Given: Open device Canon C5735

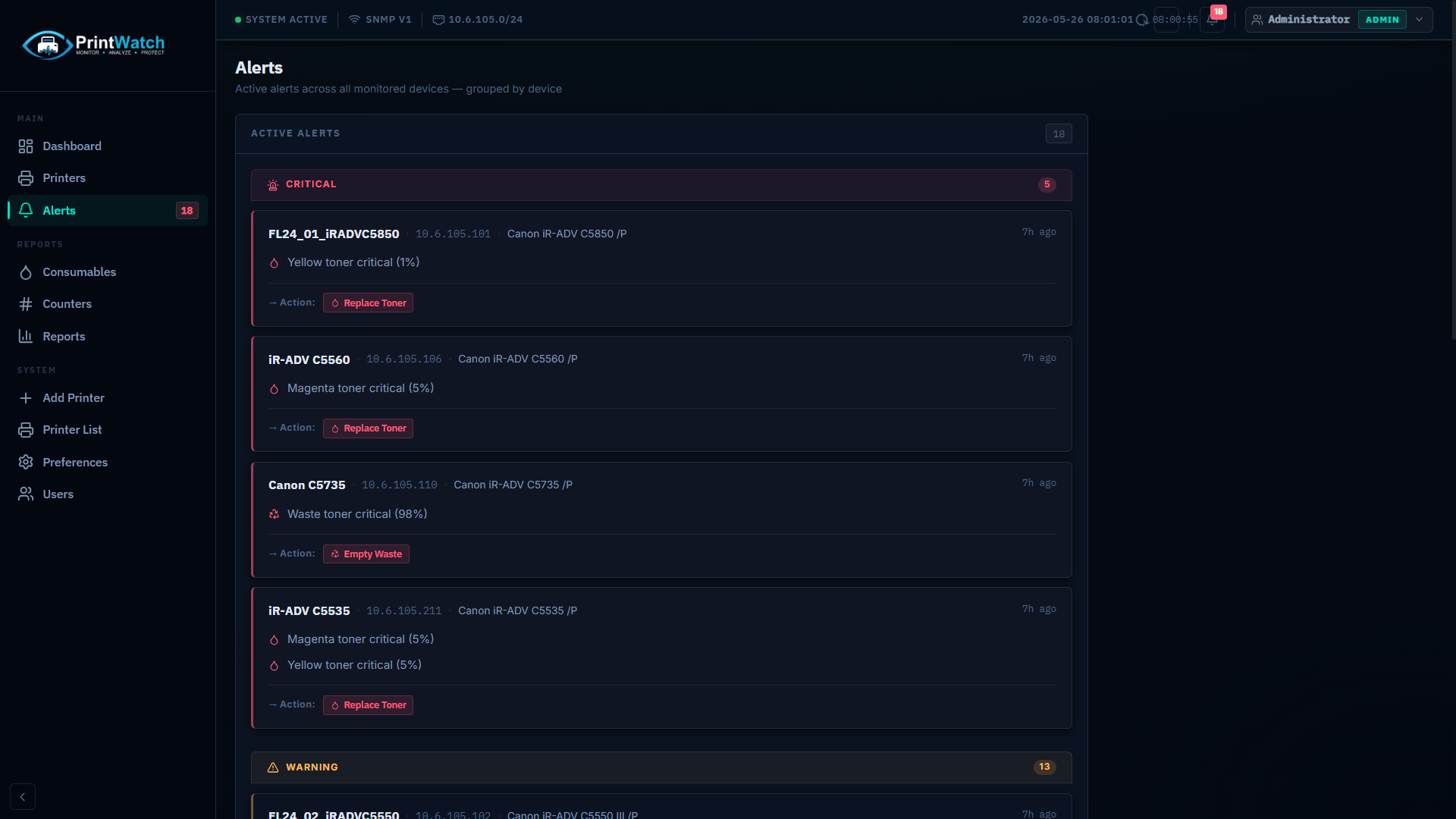Looking at the screenshot, I should tap(307, 485).
